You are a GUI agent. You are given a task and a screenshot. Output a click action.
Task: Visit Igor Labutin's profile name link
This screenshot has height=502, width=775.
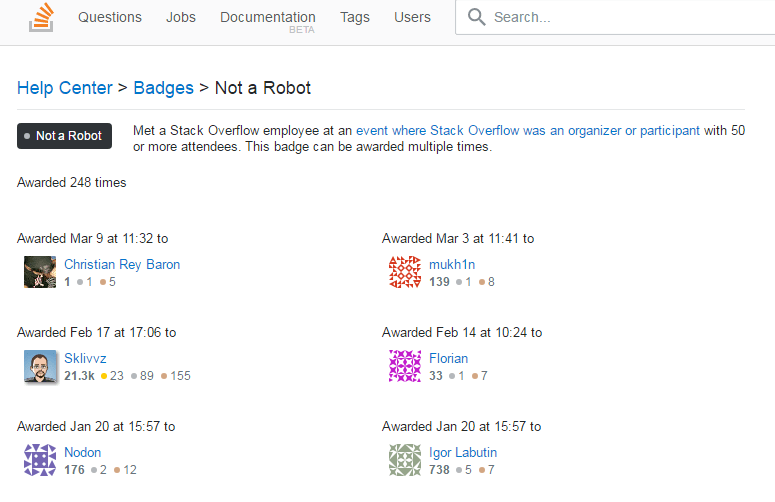[463, 452]
